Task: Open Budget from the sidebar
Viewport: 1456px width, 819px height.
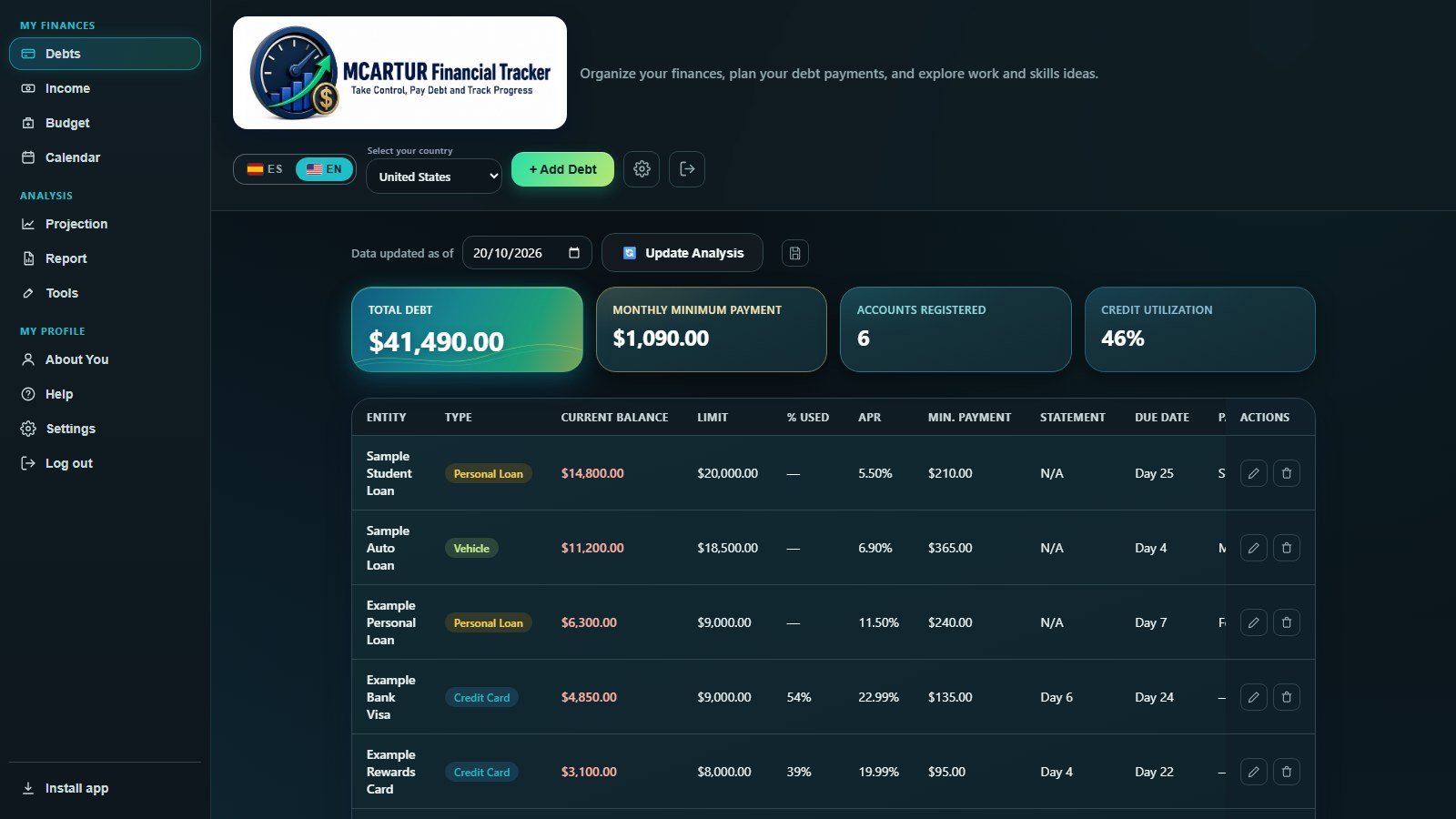Action: 105,123
